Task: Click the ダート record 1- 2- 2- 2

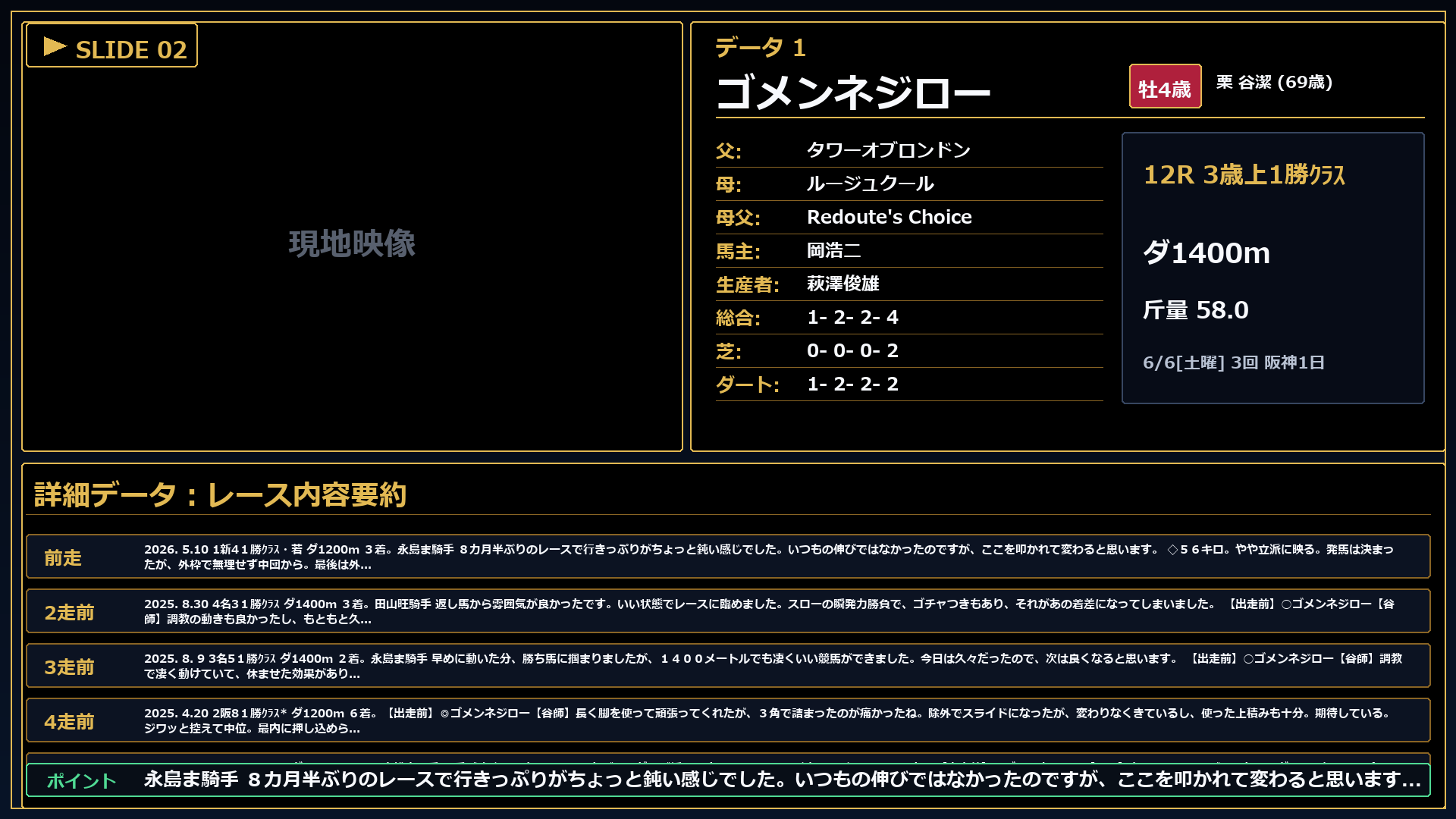Action: (852, 384)
